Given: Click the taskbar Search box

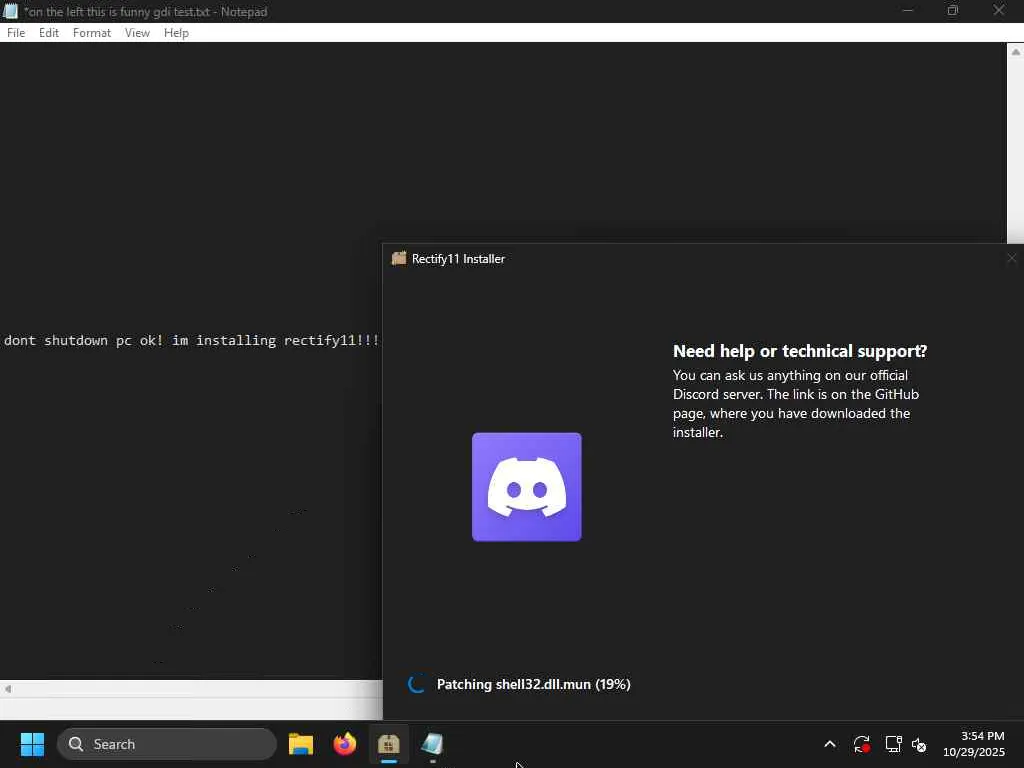Looking at the screenshot, I should 167,744.
